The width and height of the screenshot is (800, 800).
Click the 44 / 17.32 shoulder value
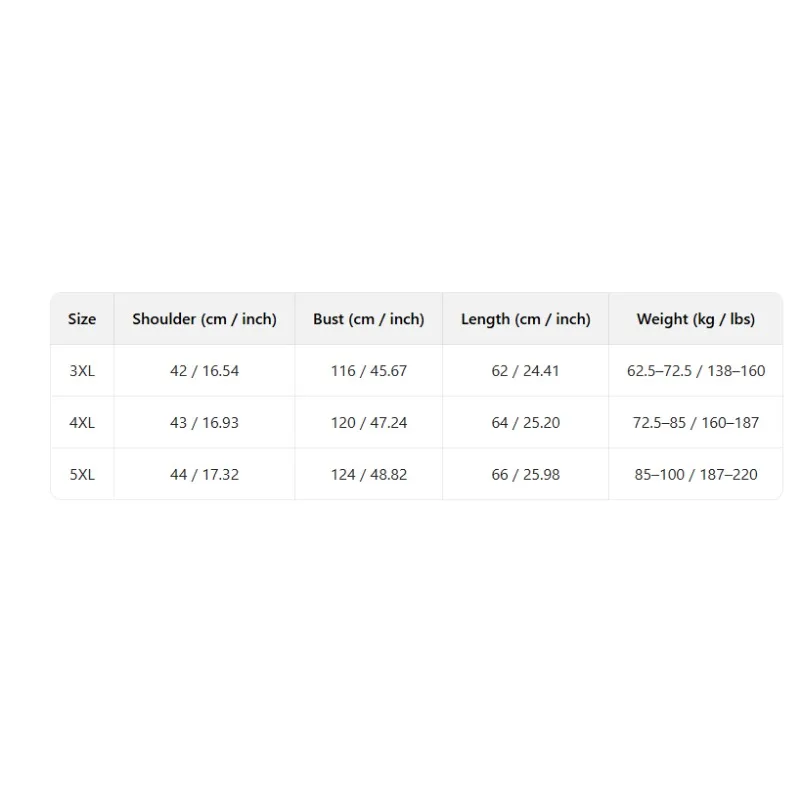pos(205,474)
